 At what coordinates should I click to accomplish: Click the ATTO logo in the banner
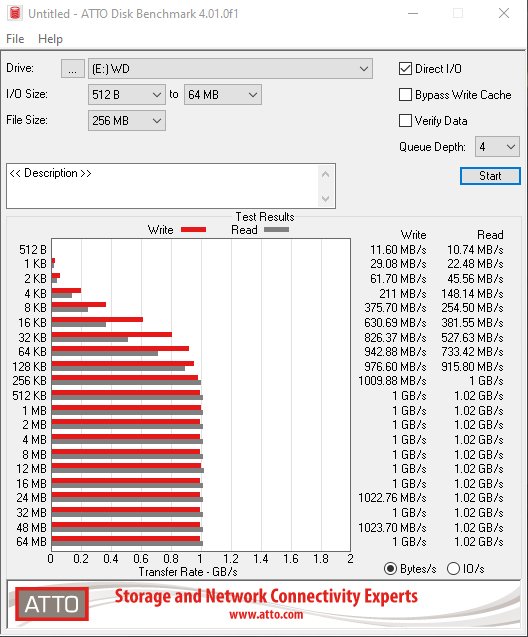pyautogui.click(x=52, y=604)
